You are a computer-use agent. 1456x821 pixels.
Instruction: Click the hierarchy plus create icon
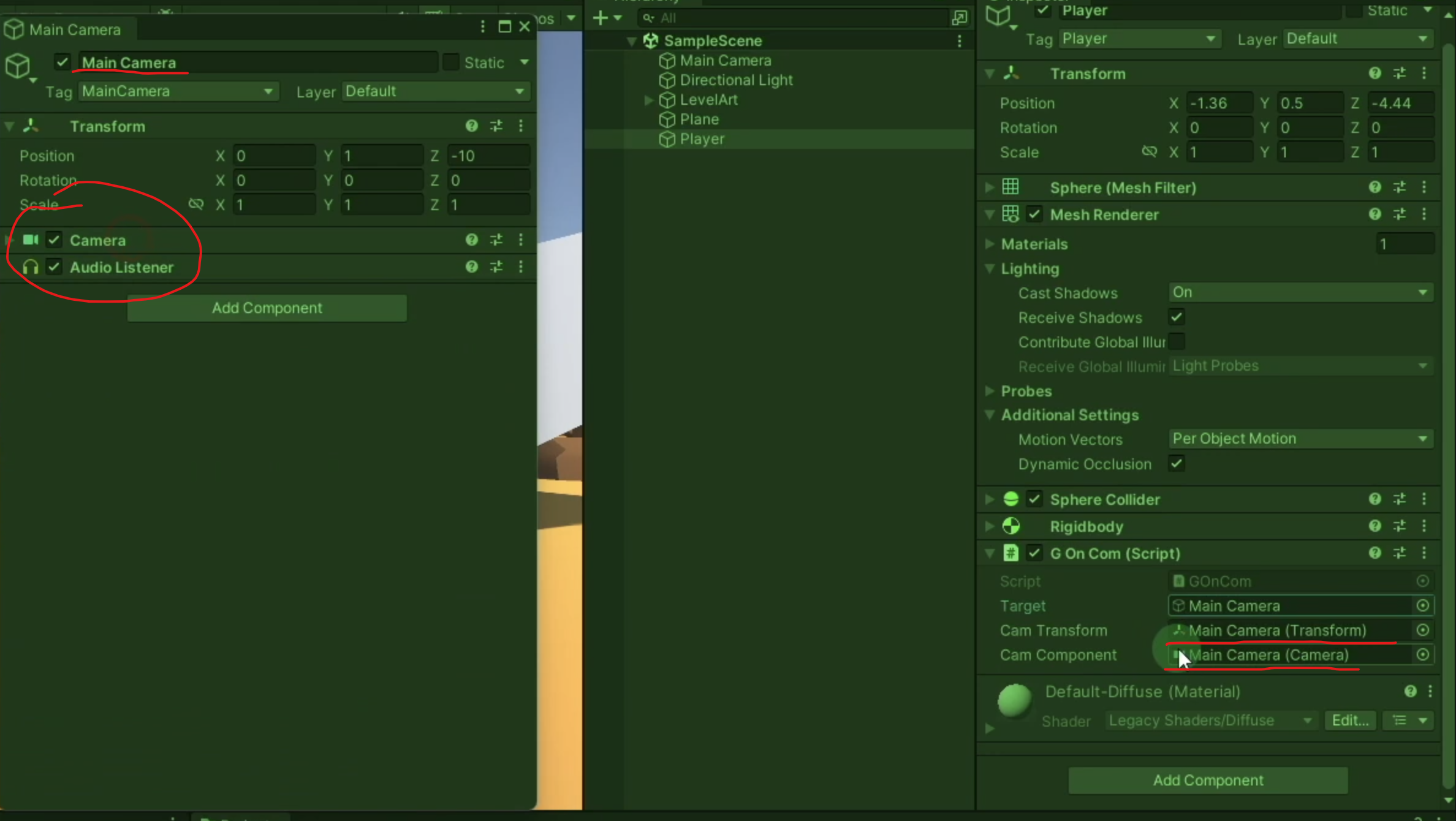point(601,18)
